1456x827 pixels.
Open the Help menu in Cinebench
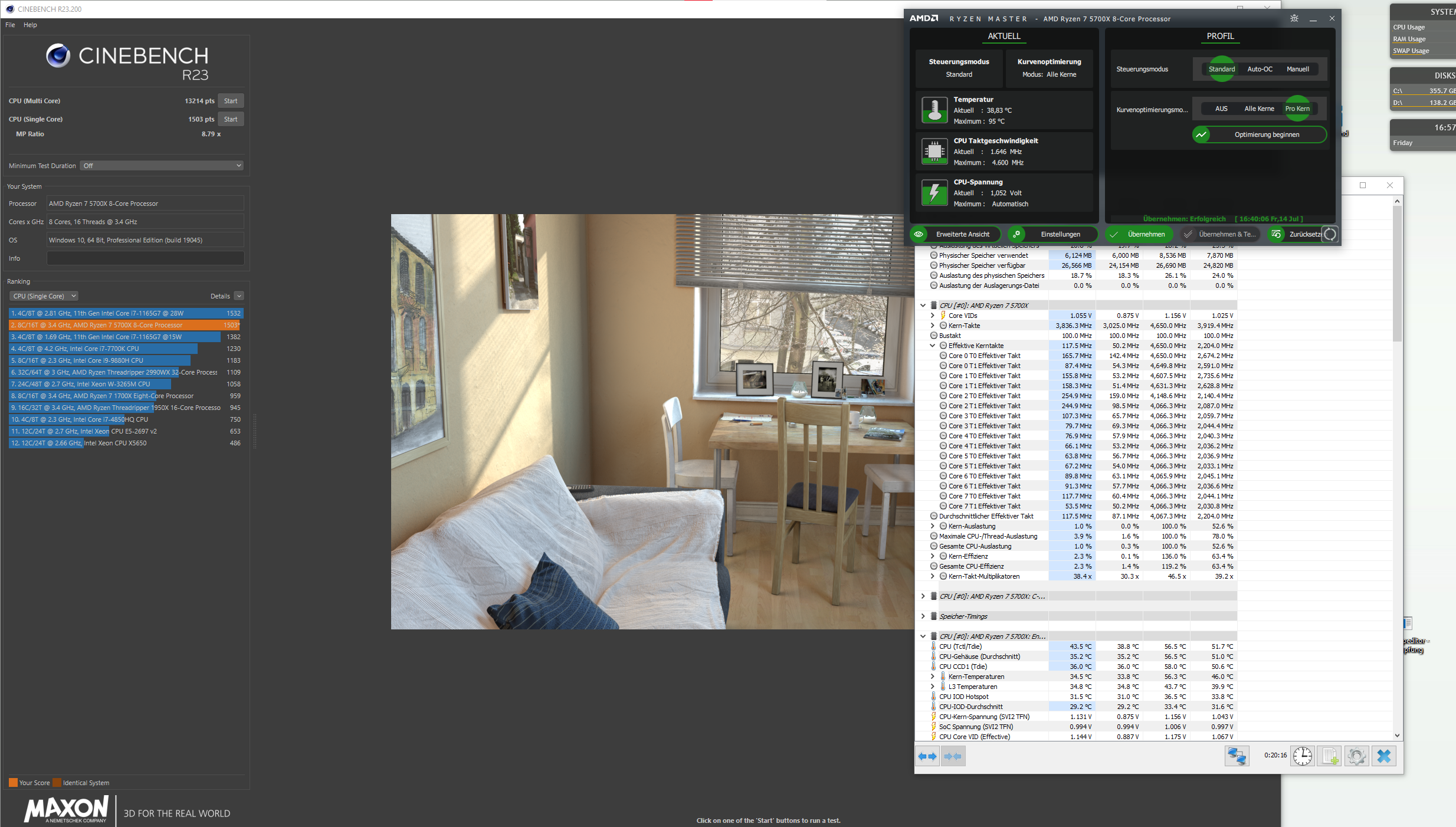click(30, 25)
